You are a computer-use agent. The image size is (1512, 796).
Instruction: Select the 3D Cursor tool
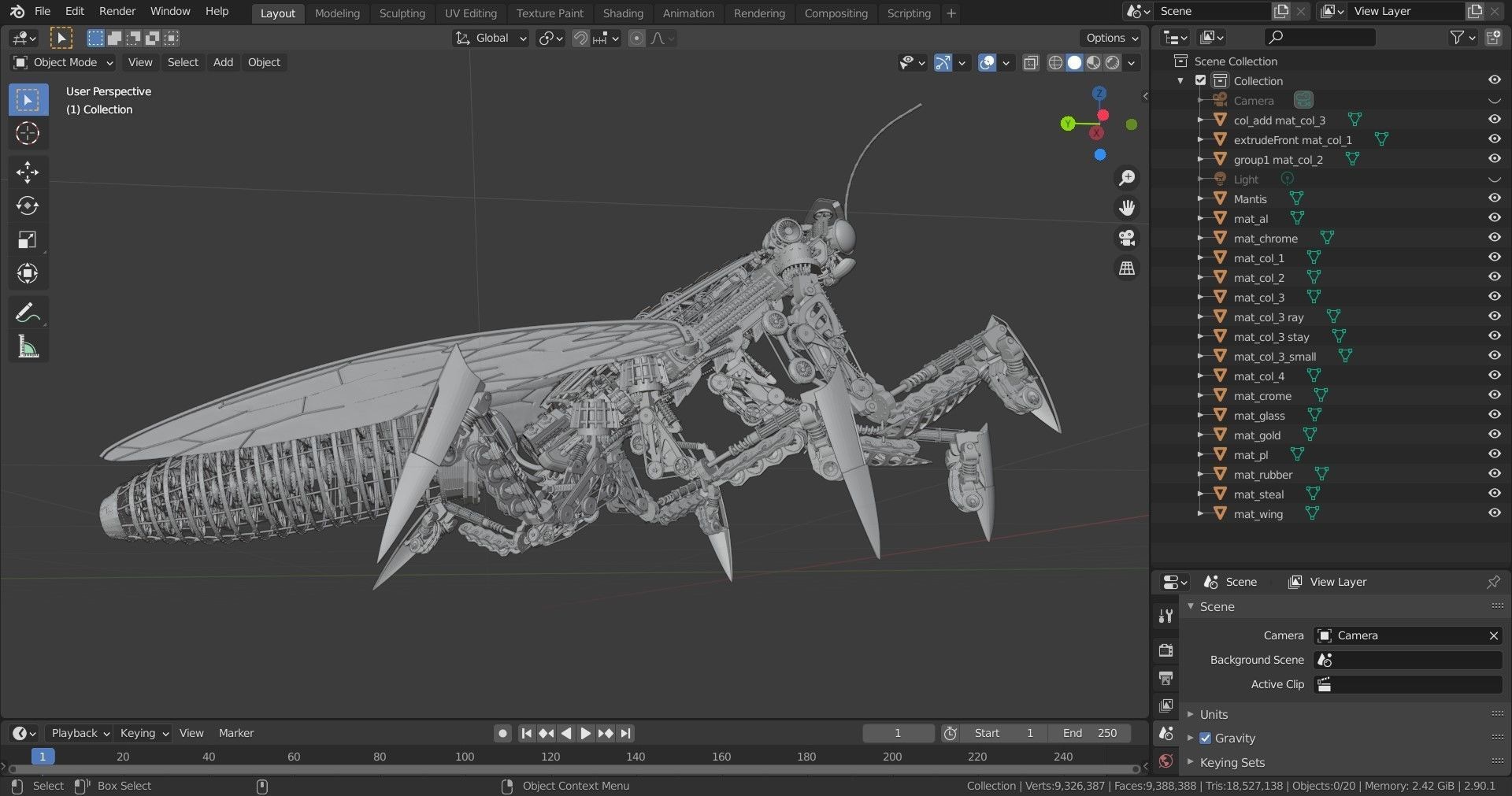tap(28, 134)
